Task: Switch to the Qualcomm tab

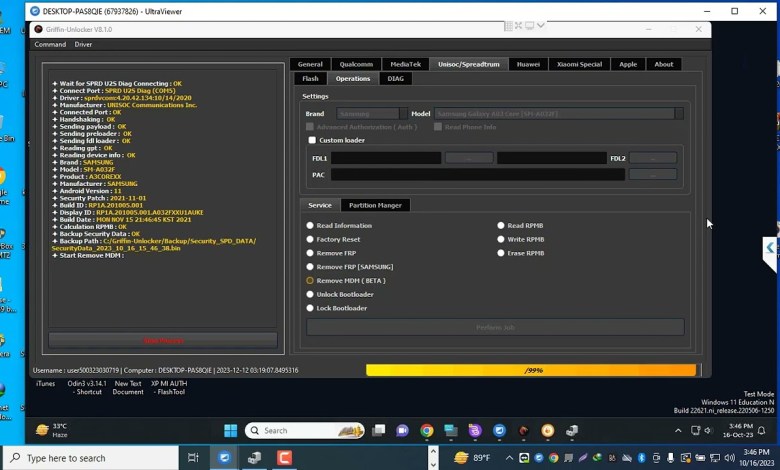Action: click(356, 64)
